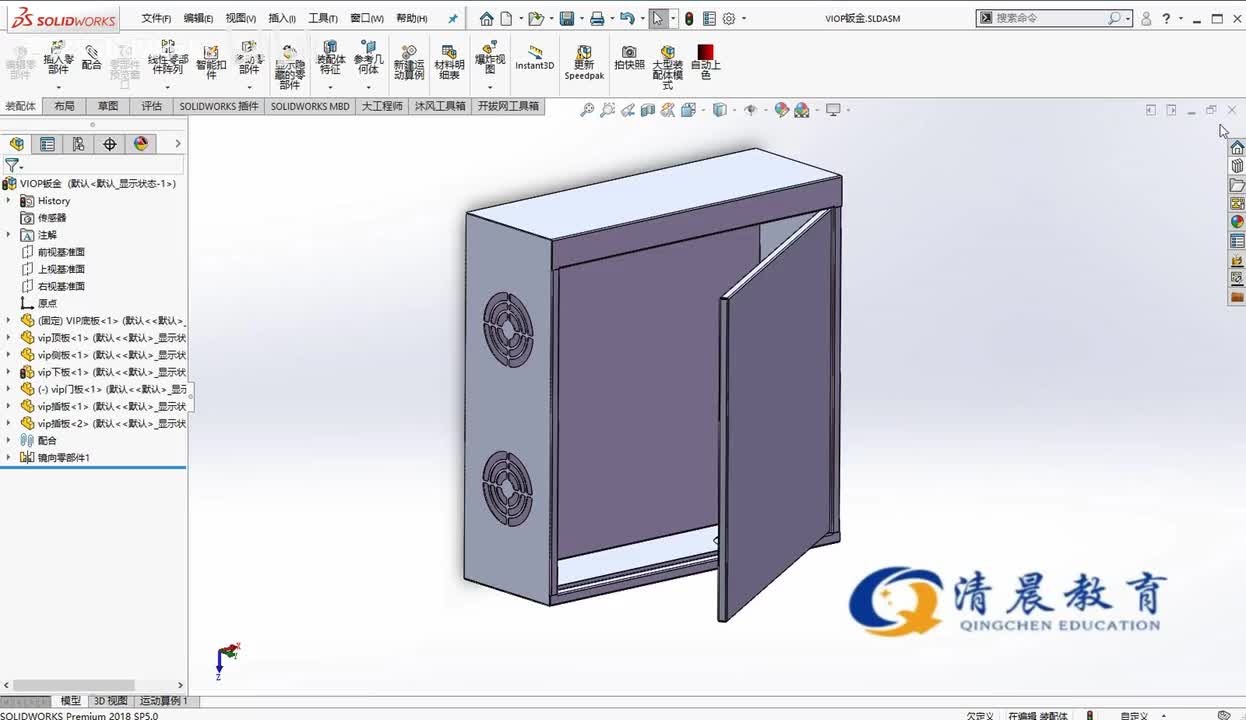This screenshot has width=1246, height=720.
Task: Switch to the 评估 (Evaluate) tab
Action: coord(151,106)
